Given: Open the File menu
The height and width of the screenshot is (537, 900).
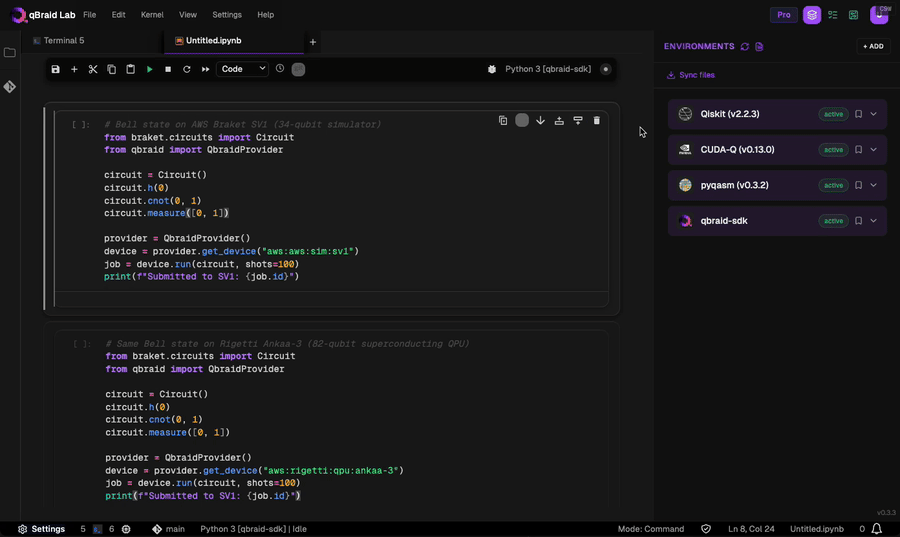Looking at the screenshot, I should (x=90, y=15).
